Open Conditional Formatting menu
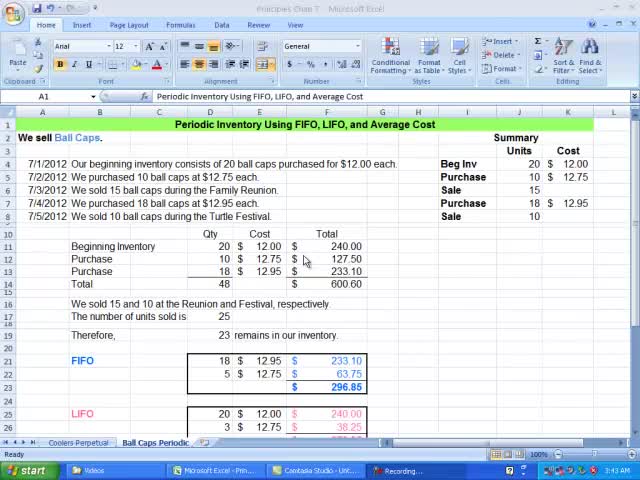 (x=390, y=56)
